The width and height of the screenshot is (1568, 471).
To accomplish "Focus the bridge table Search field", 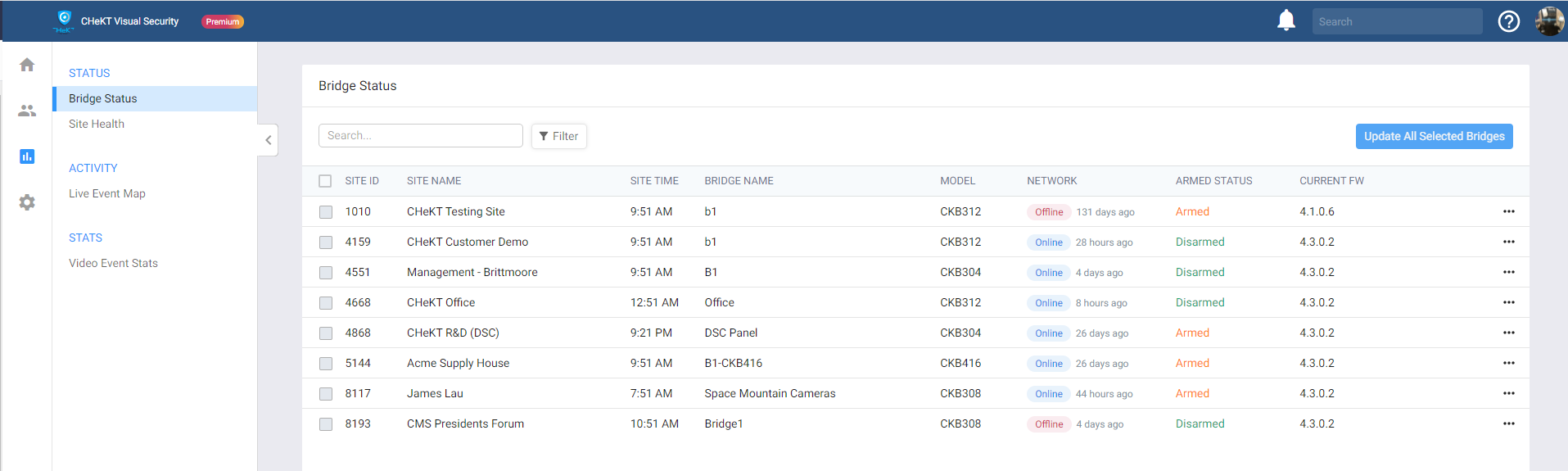I will point(421,135).
